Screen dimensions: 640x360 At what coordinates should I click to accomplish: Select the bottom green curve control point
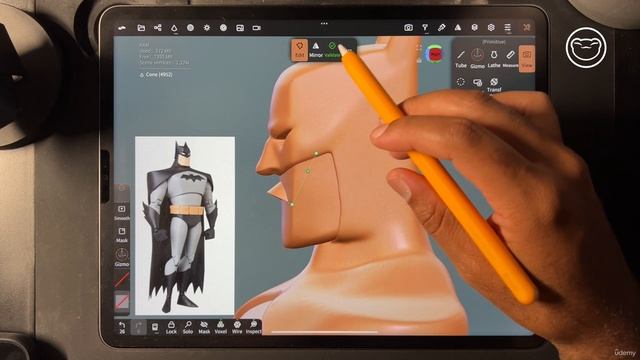tap(292, 204)
